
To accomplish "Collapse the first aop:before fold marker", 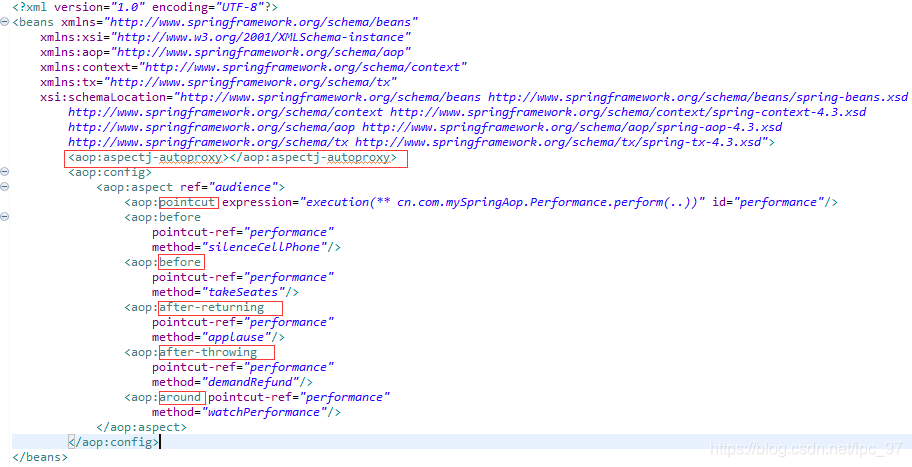I will 5,217.
